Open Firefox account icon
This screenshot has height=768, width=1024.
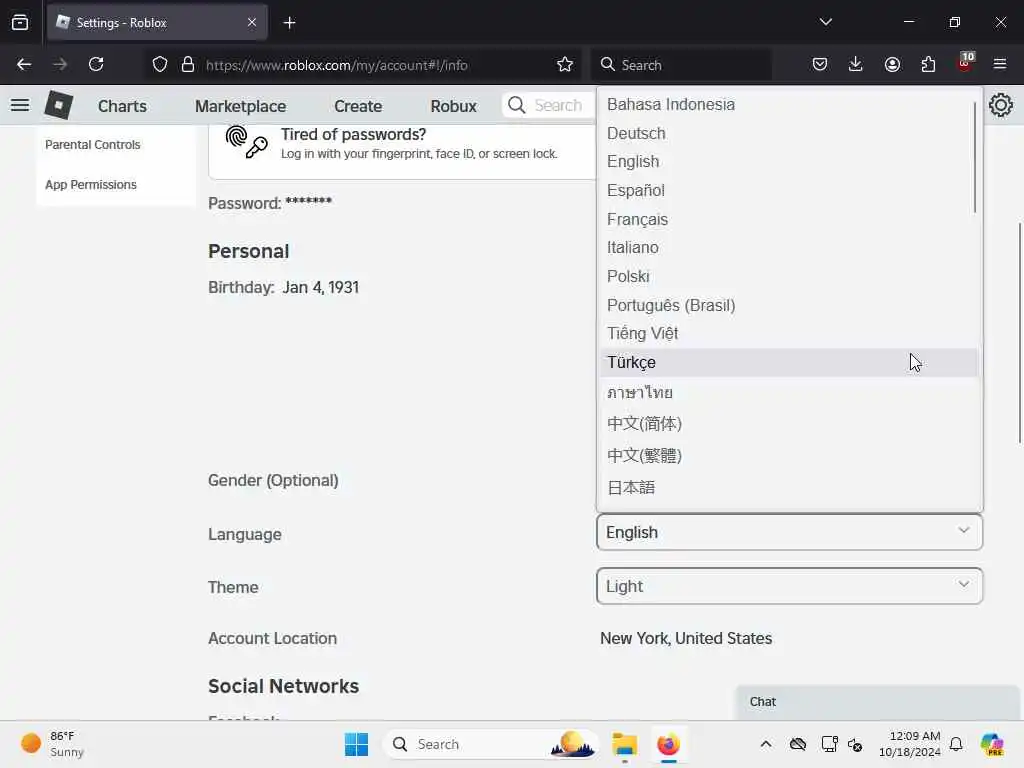click(892, 65)
